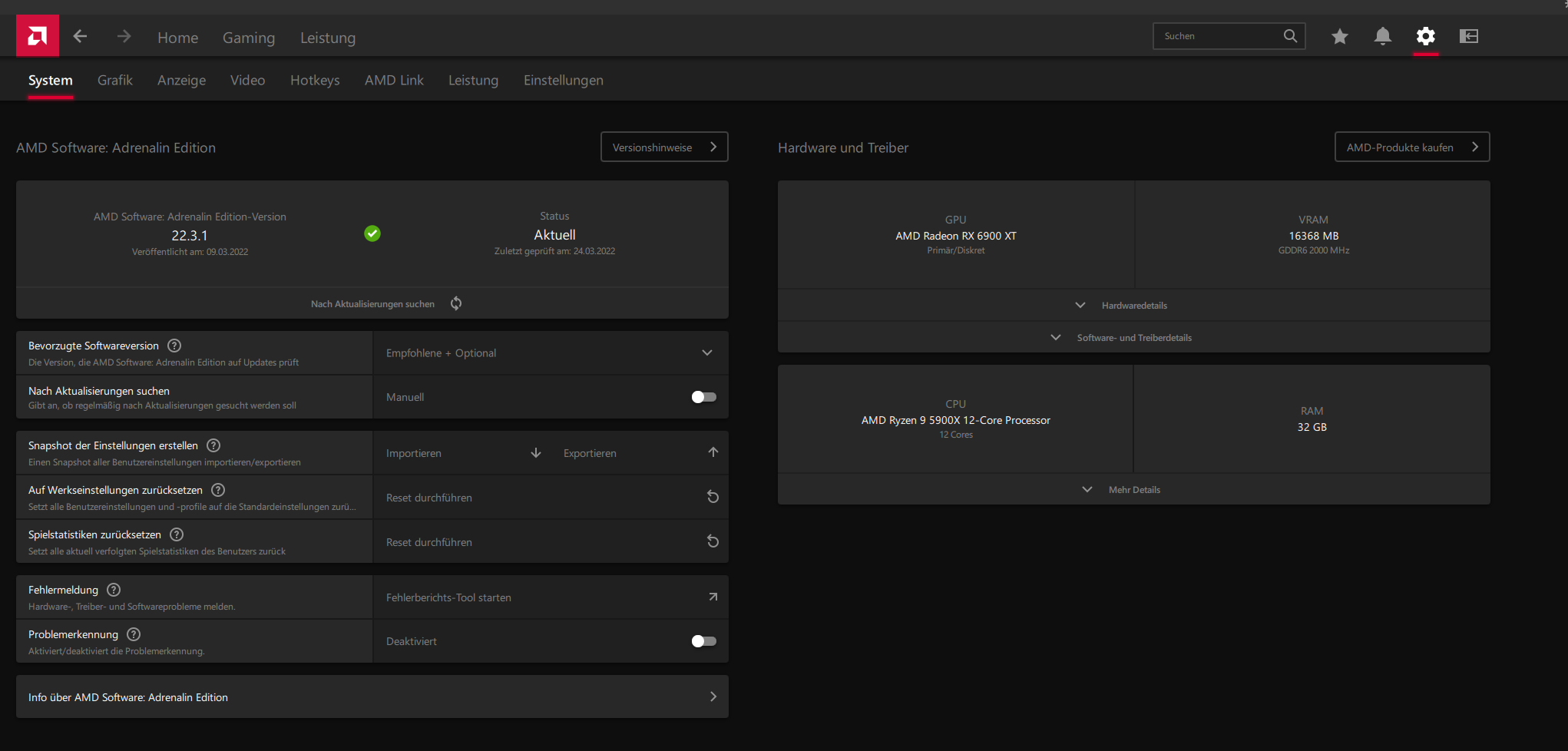Switch to the Hotkeys tab
This screenshot has width=1568, height=751.
(315, 81)
